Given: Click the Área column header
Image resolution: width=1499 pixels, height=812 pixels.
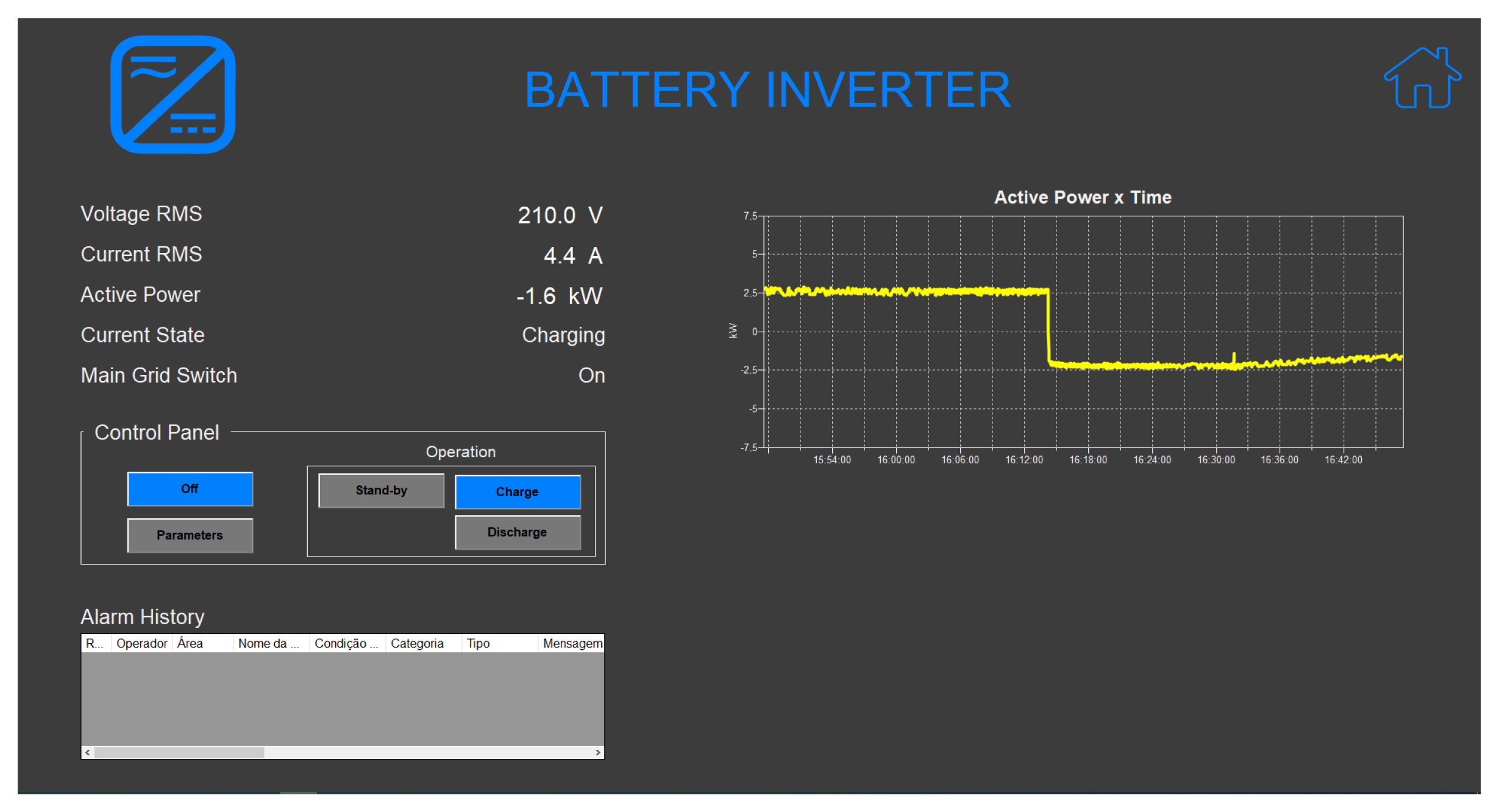Looking at the screenshot, I should point(190,644).
